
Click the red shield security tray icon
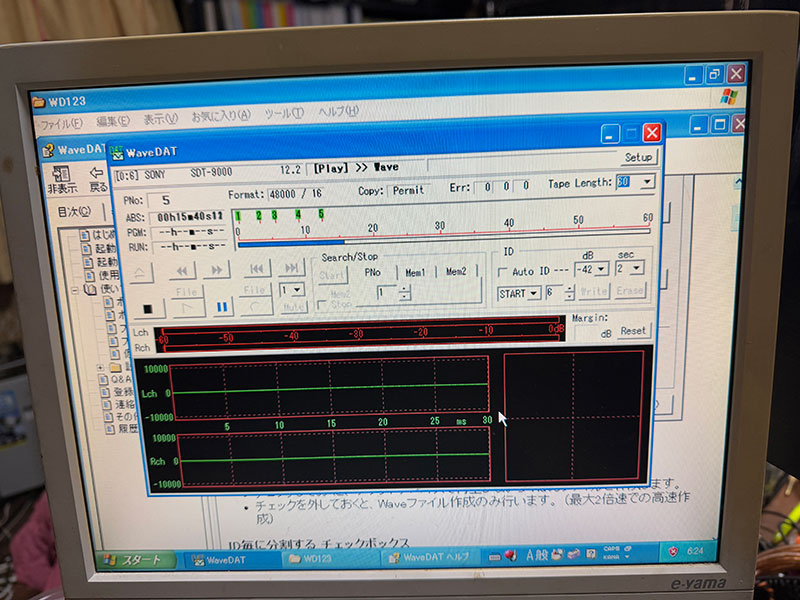(x=673, y=552)
